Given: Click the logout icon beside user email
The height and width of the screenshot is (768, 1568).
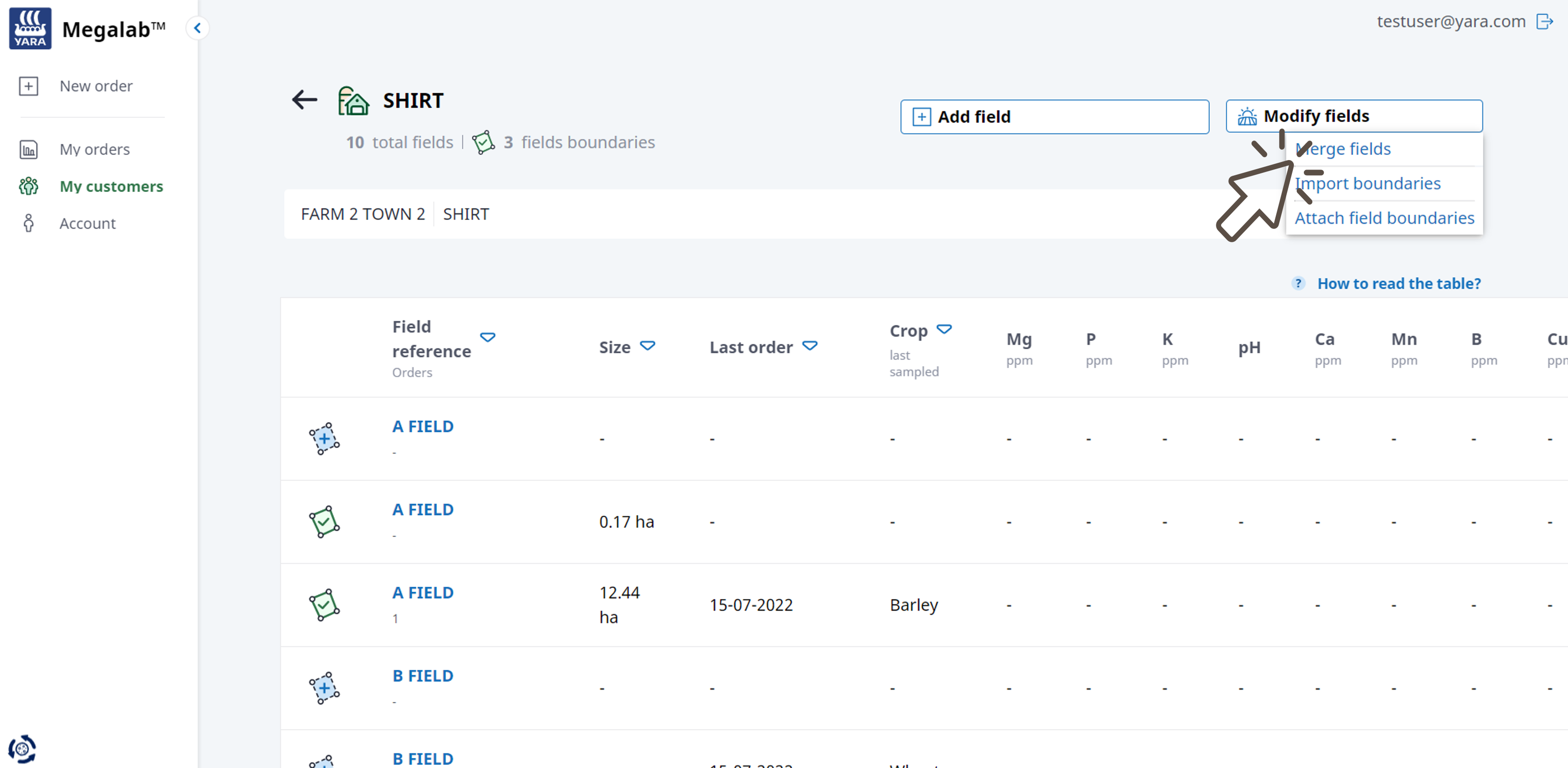Looking at the screenshot, I should pyautogui.click(x=1545, y=21).
